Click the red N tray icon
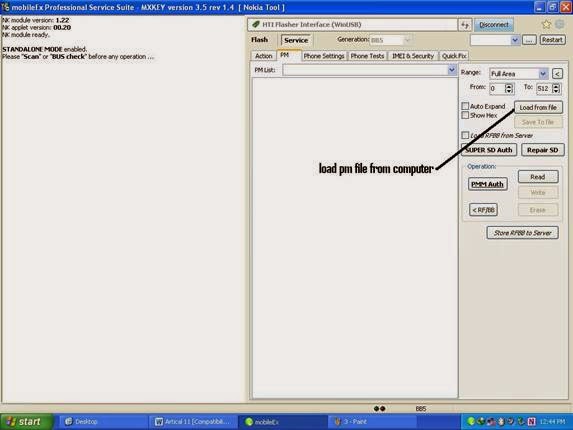 [x=531, y=422]
